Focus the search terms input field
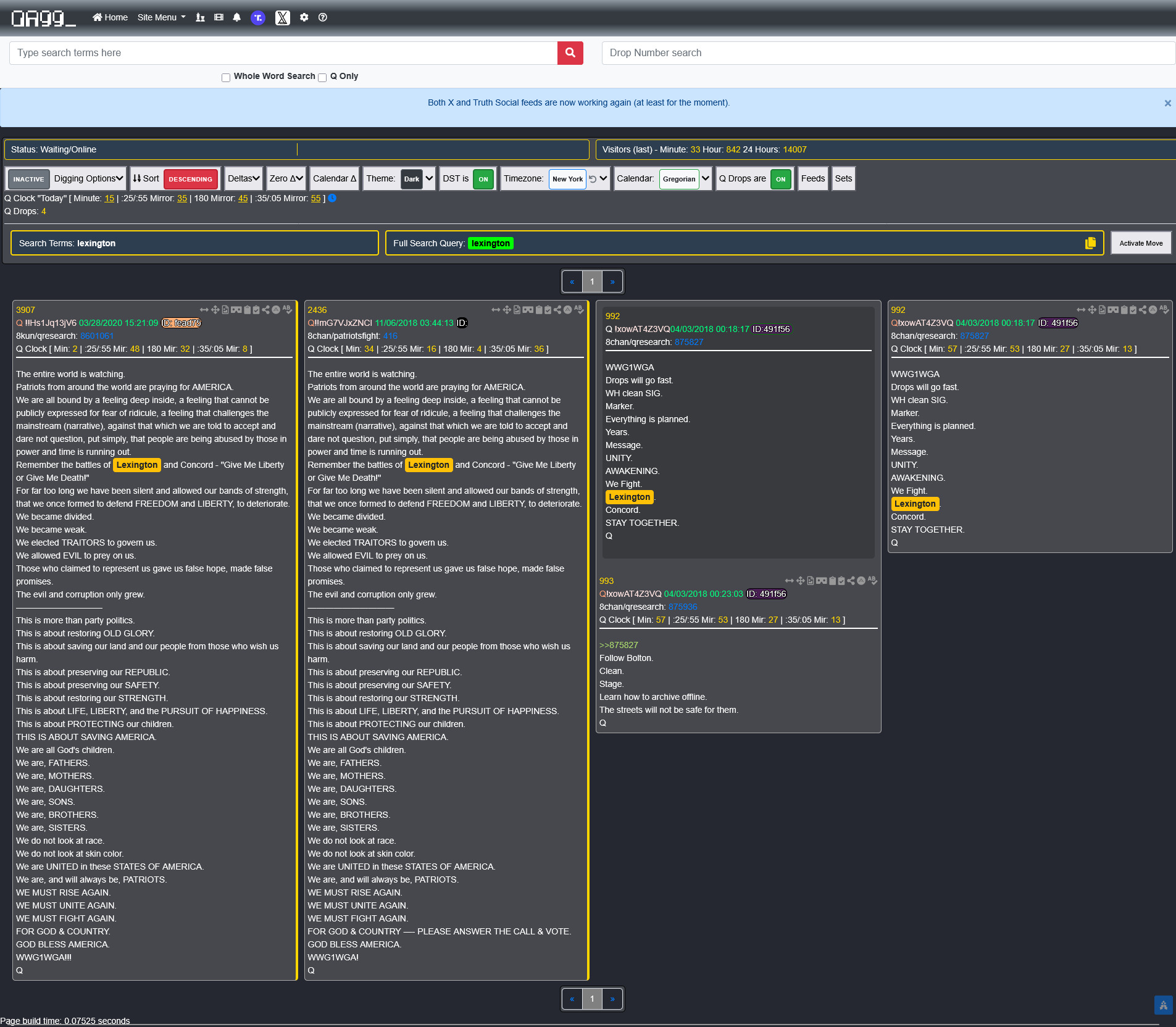 (x=283, y=53)
